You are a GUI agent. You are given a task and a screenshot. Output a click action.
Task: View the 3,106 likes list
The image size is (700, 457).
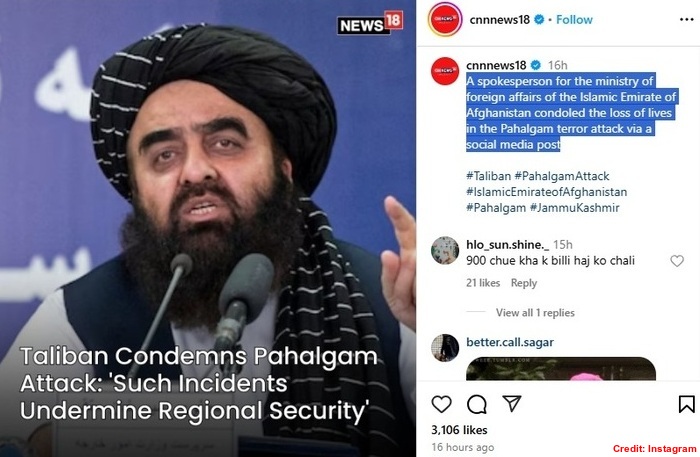pyautogui.click(x=459, y=430)
